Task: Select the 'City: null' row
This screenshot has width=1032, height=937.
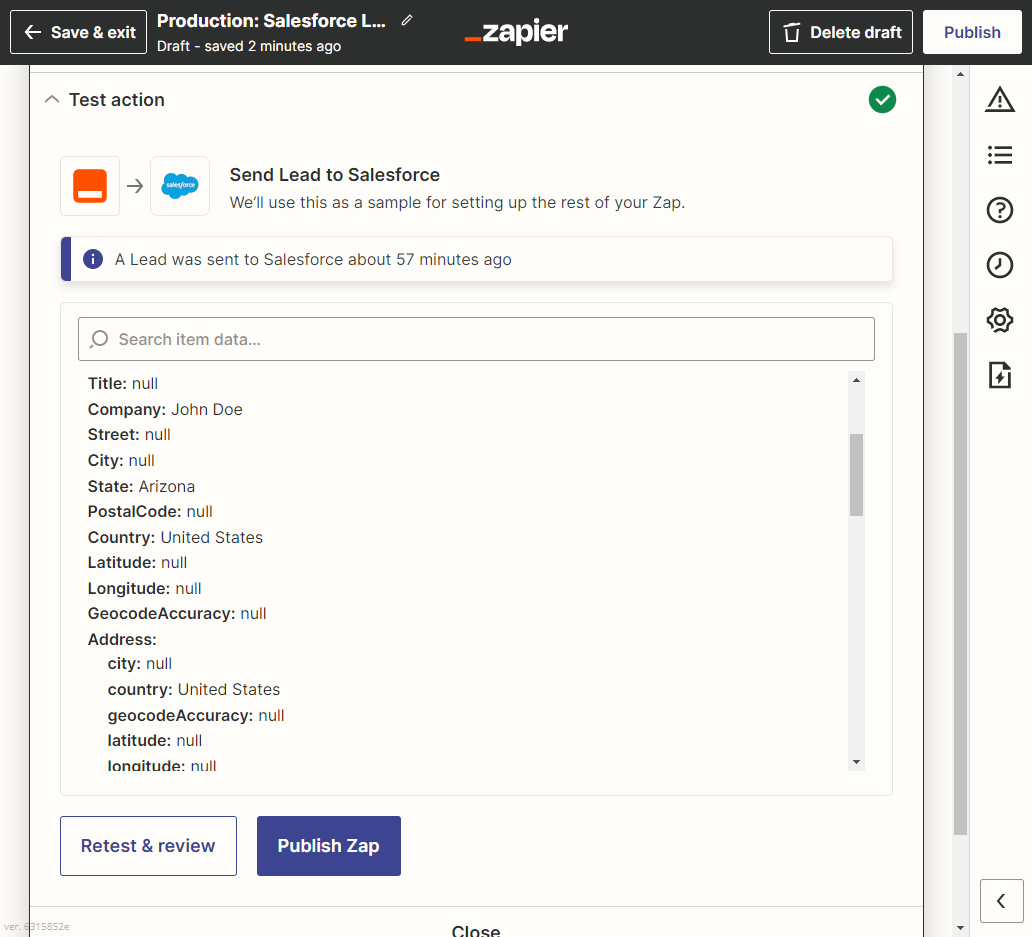Action: [x=121, y=461]
